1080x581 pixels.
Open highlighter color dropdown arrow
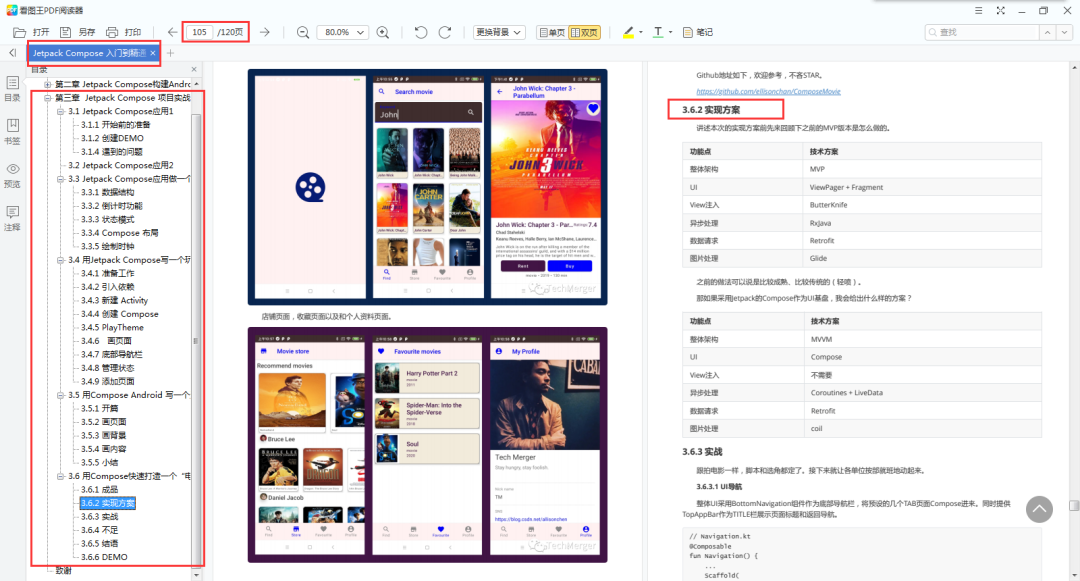tap(641, 32)
